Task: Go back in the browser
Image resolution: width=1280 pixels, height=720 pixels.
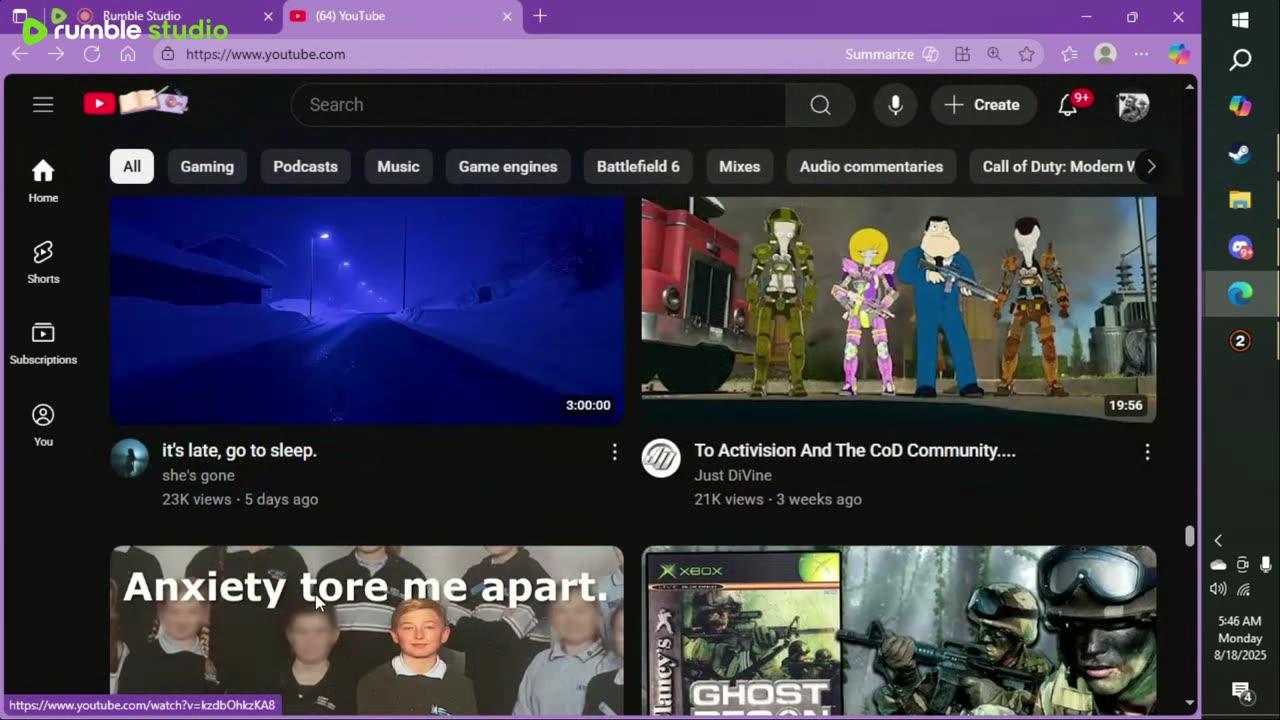Action: 20,54
